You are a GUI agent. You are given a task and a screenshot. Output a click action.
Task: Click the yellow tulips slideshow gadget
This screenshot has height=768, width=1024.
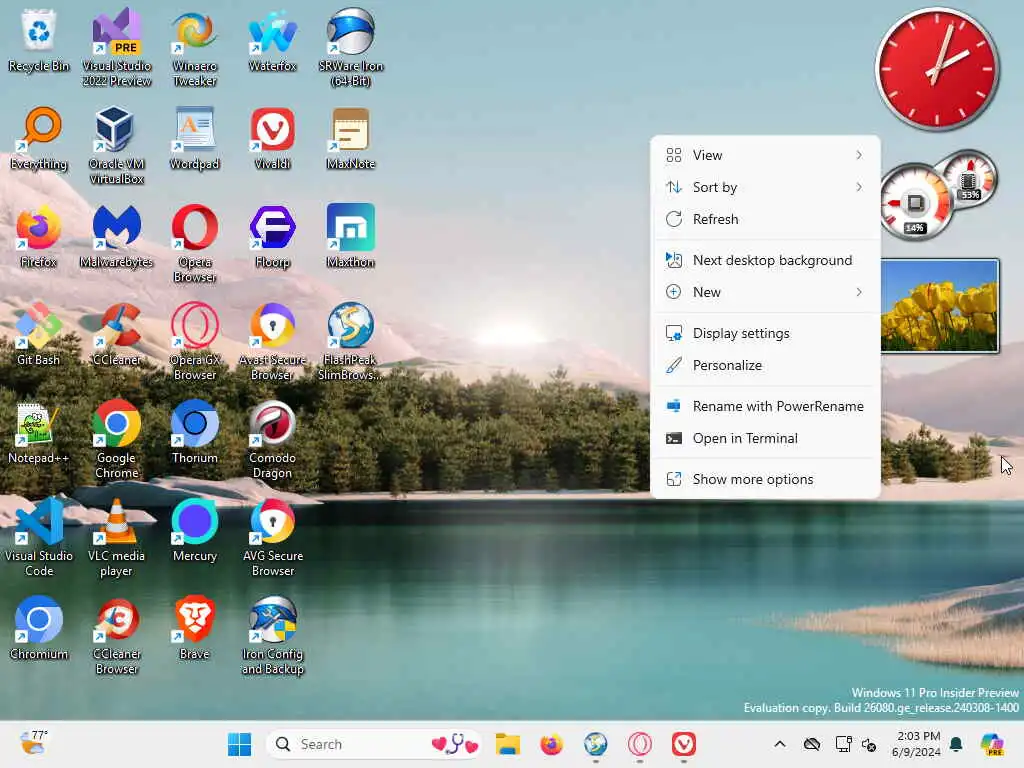coord(940,306)
